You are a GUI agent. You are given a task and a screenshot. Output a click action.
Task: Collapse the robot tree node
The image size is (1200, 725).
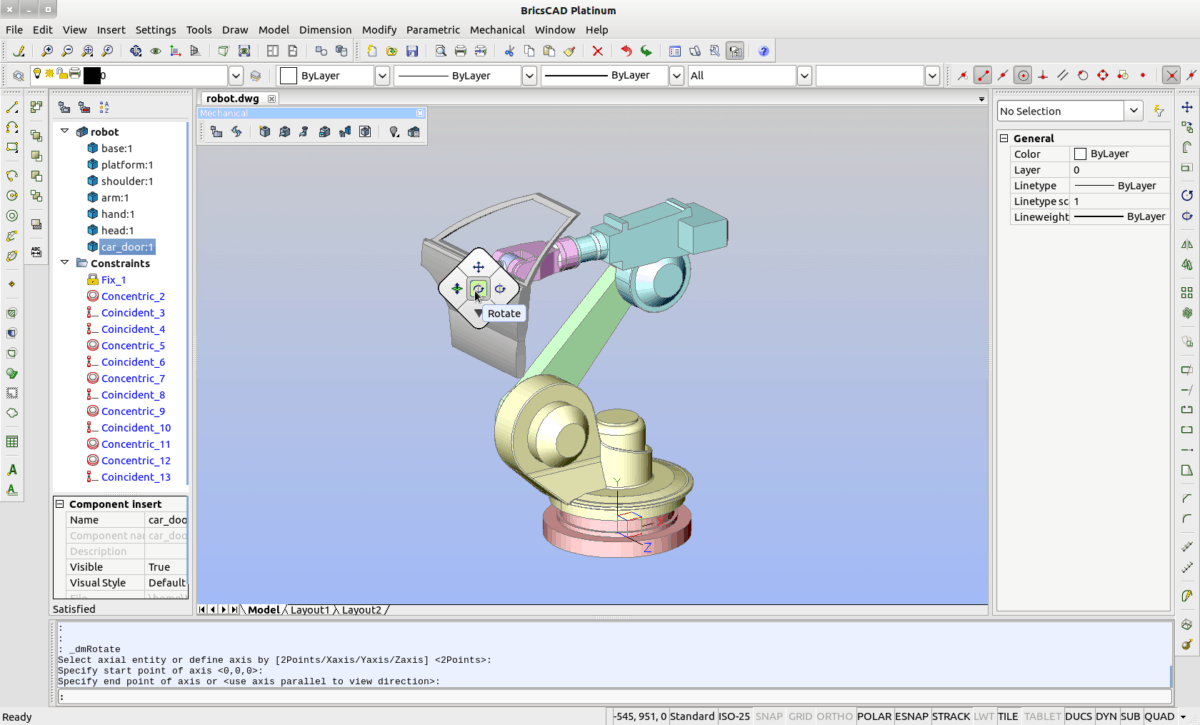pos(65,131)
